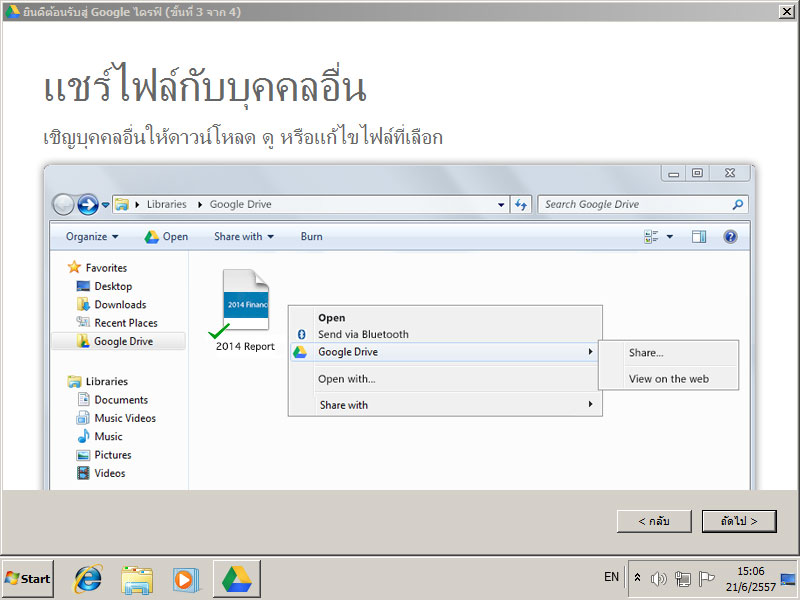Minimize the illustrated Explorer window

pyautogui.click(x=674, y=173)
